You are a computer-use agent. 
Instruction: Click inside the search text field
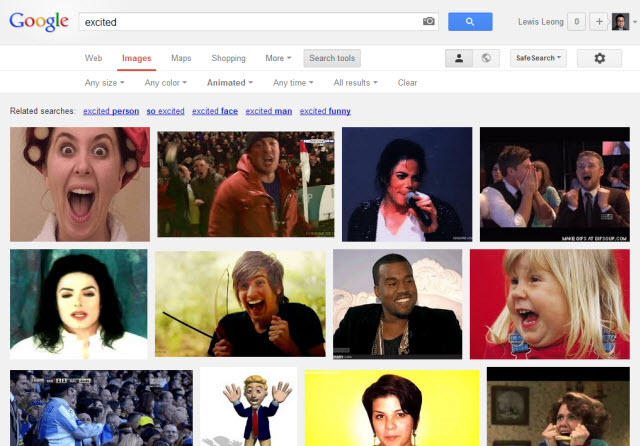250,21
